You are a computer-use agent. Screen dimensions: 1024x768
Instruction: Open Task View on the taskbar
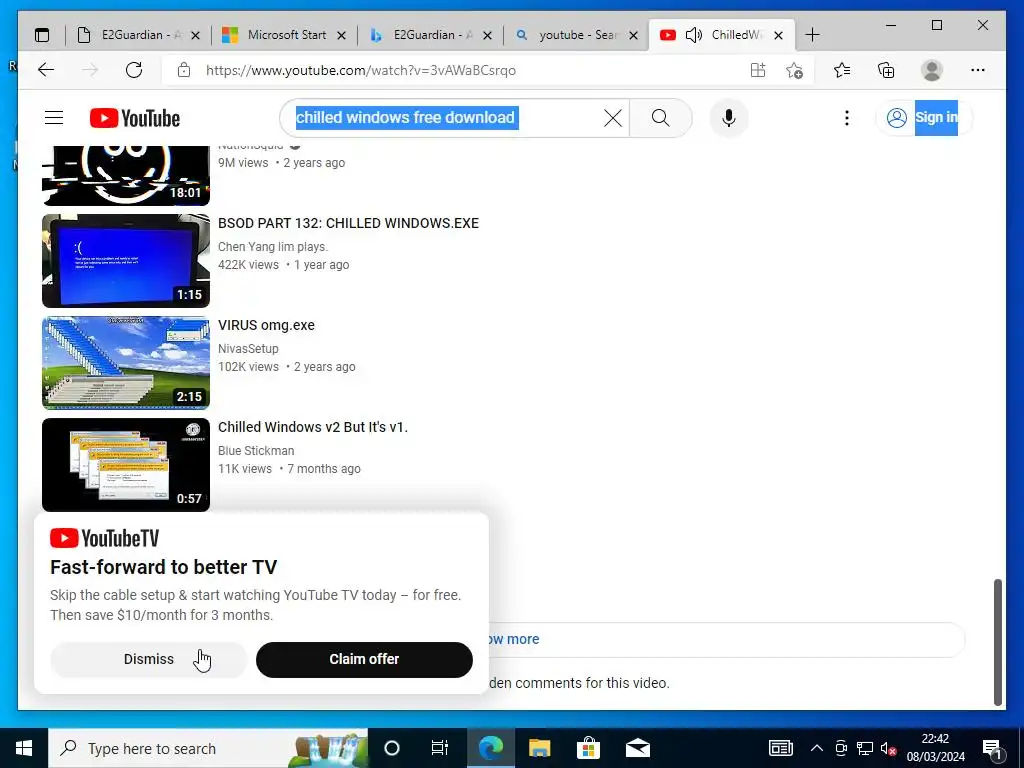pos(440,748)
